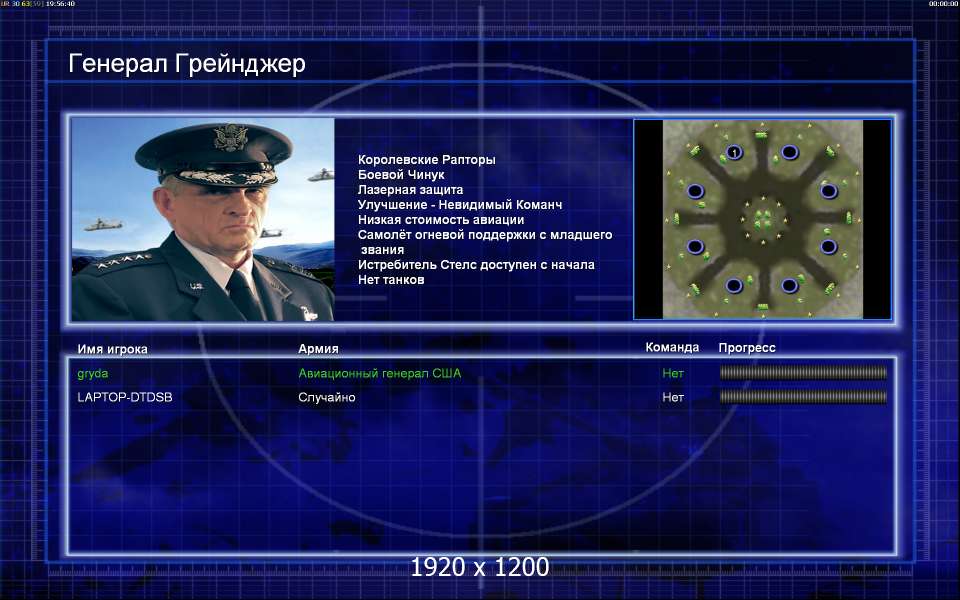Click the title 'Генерал Грейнджер'
960x600 pixels.
click(x=187, y=63)
